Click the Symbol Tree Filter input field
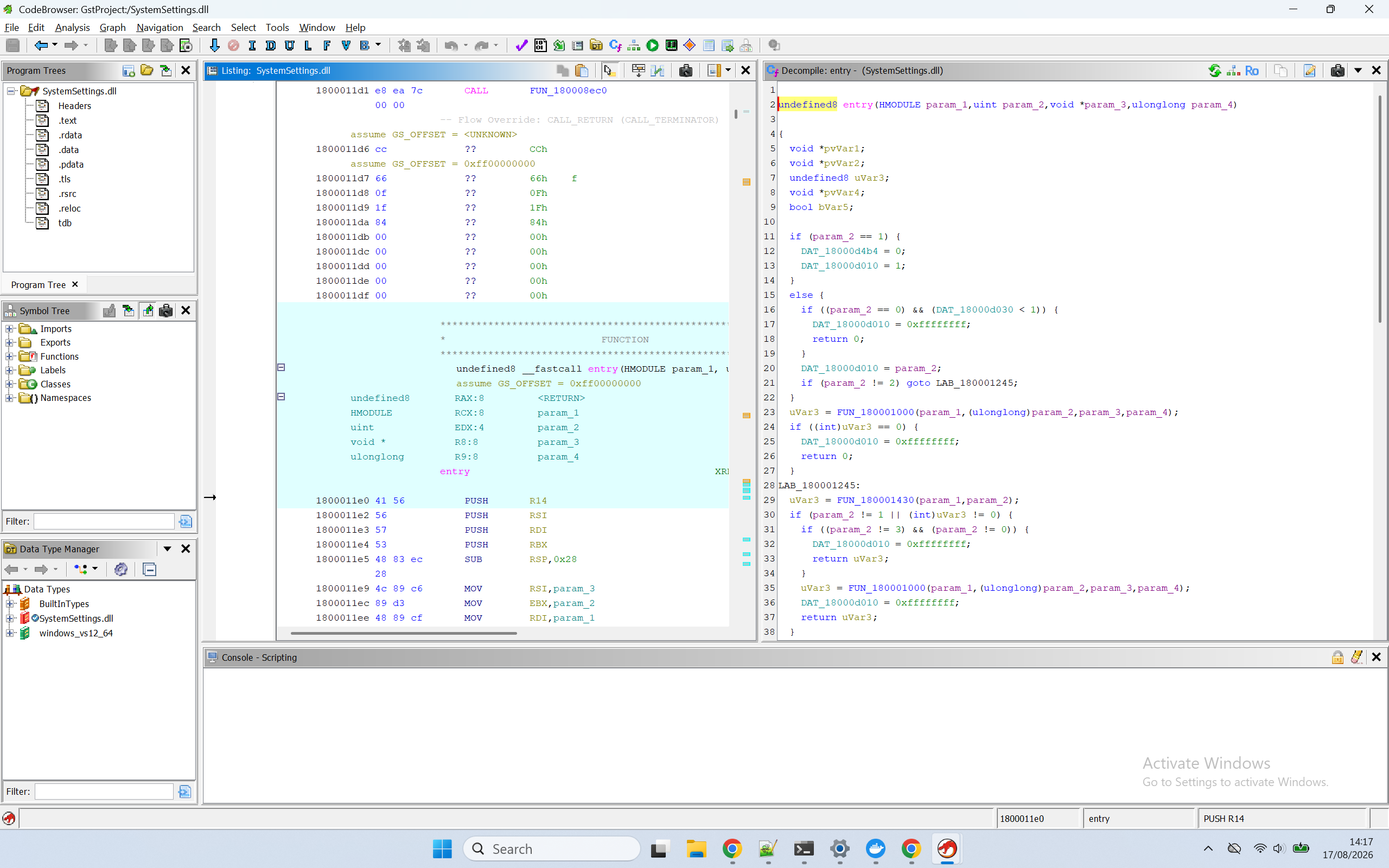The height and width of the screenshot is (868, 1389). [x=104, y=521]
